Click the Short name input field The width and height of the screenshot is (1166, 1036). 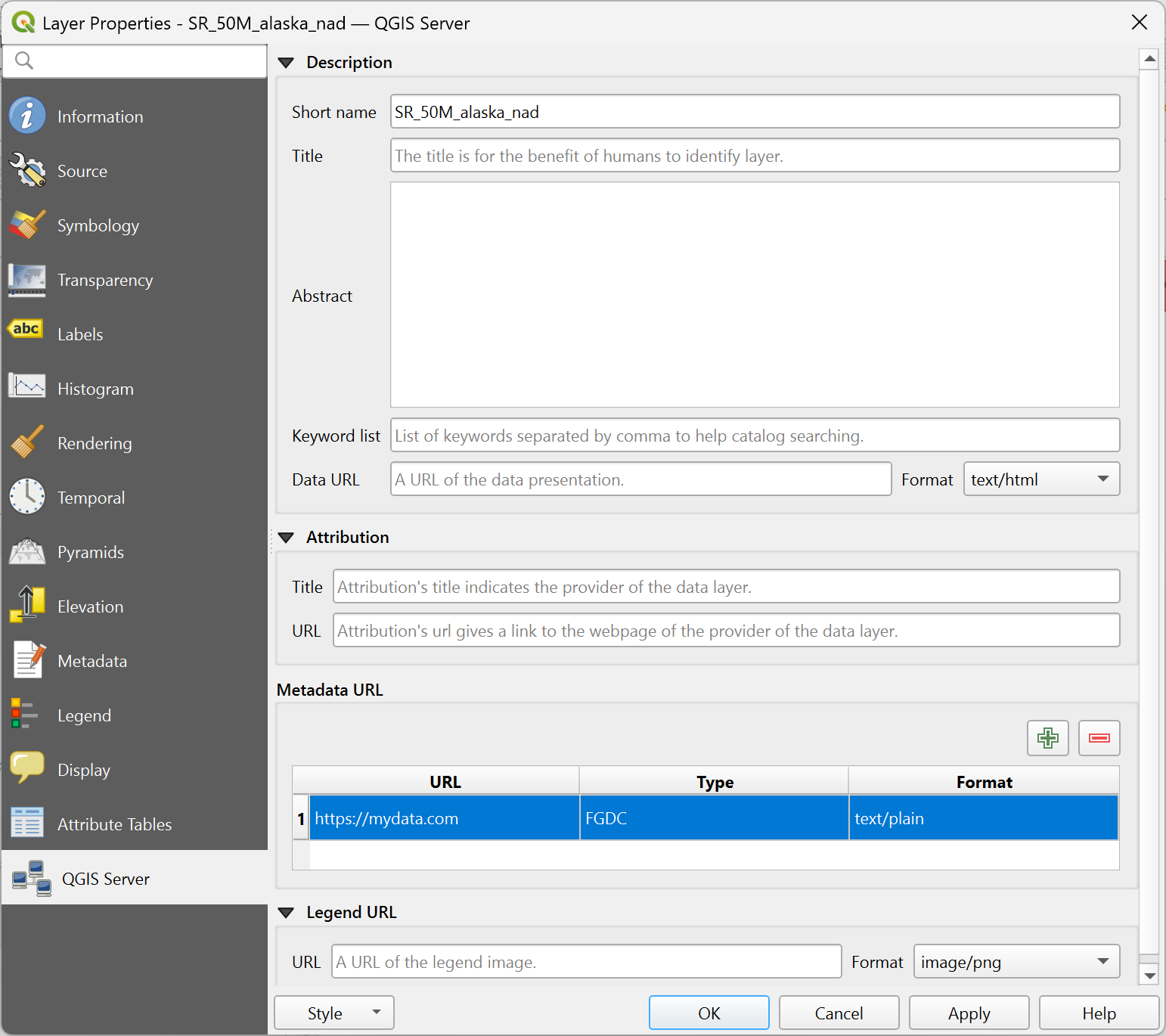[754, 112]
